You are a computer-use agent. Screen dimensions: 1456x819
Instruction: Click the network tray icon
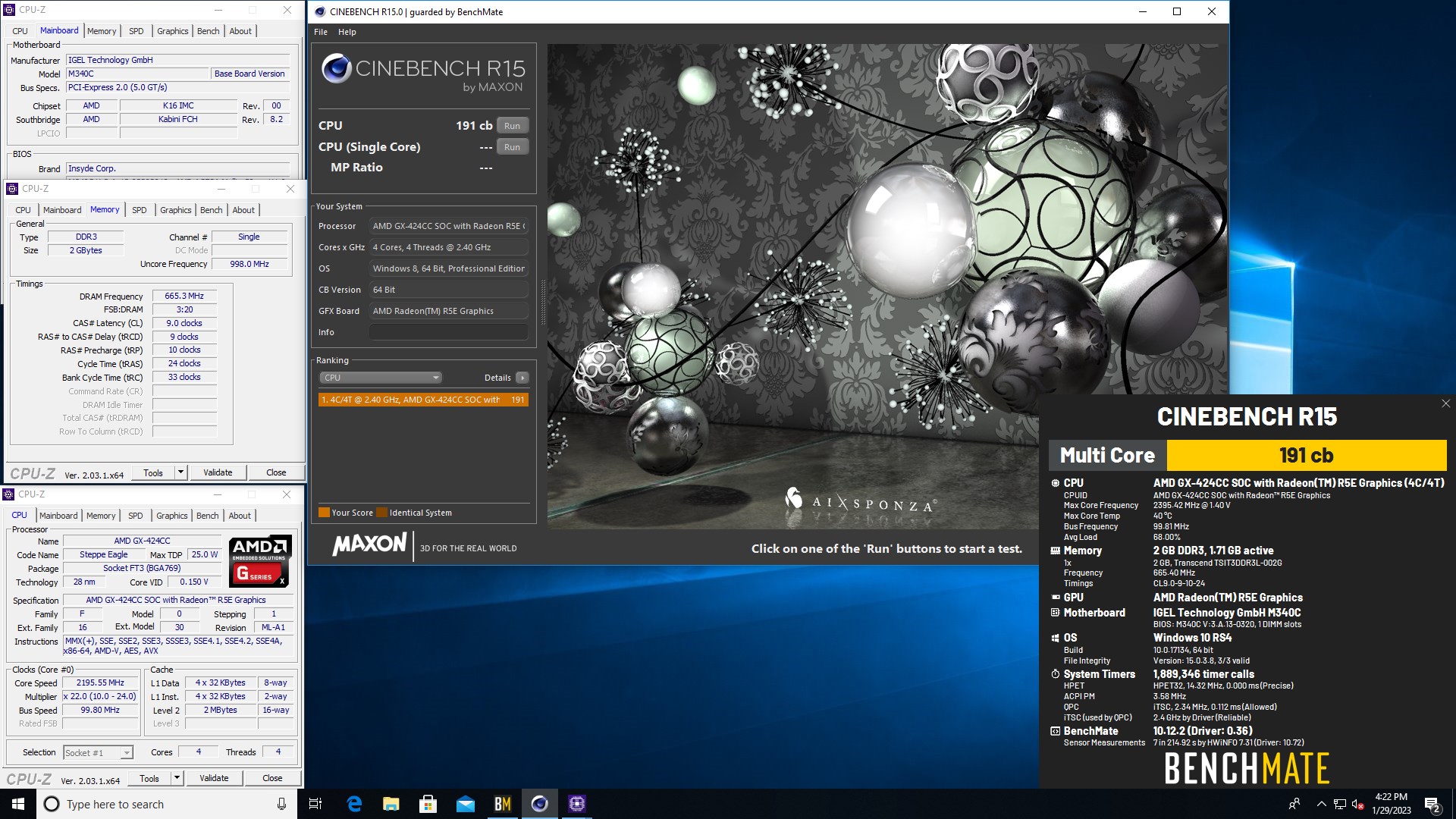pos(1340,804)
